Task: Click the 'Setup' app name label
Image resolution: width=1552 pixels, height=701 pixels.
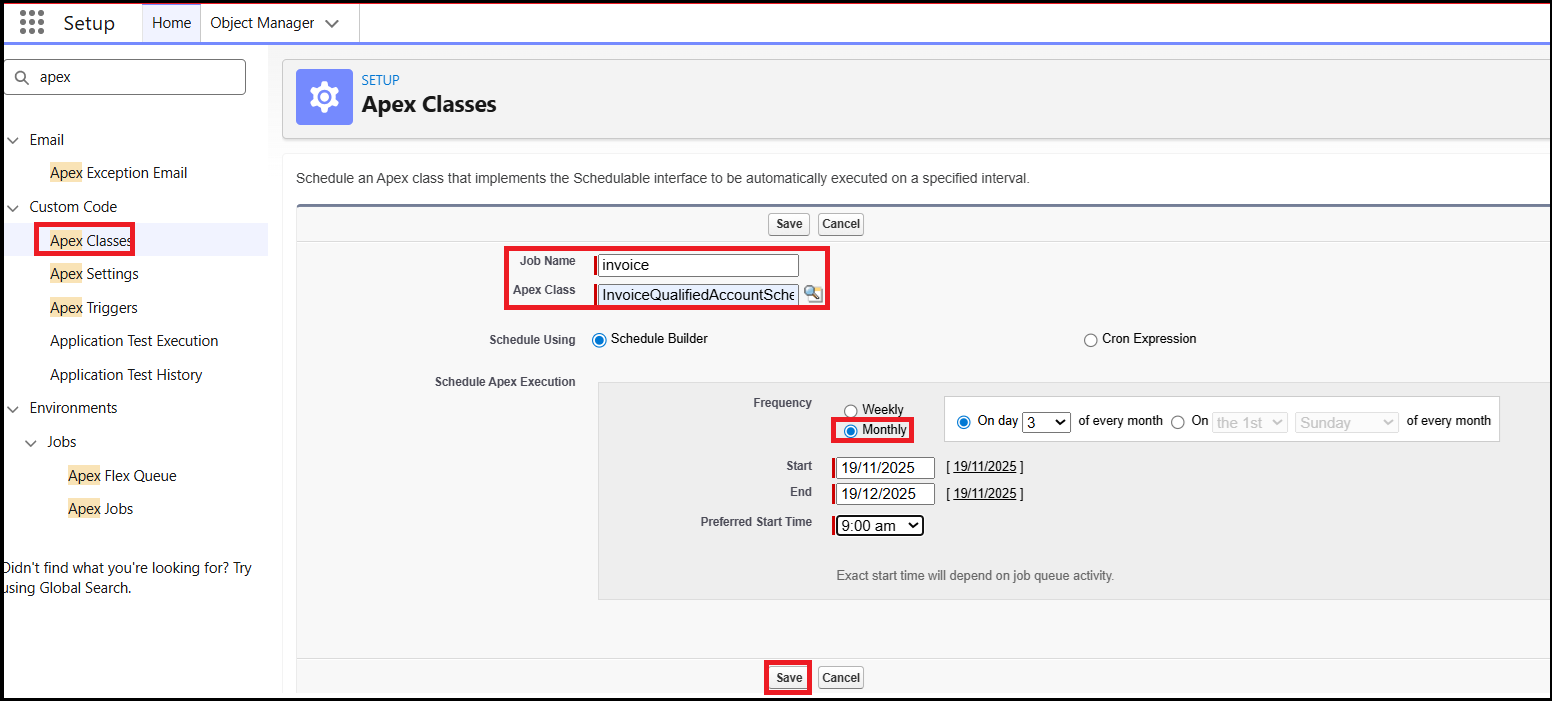Action: point(89,23)
